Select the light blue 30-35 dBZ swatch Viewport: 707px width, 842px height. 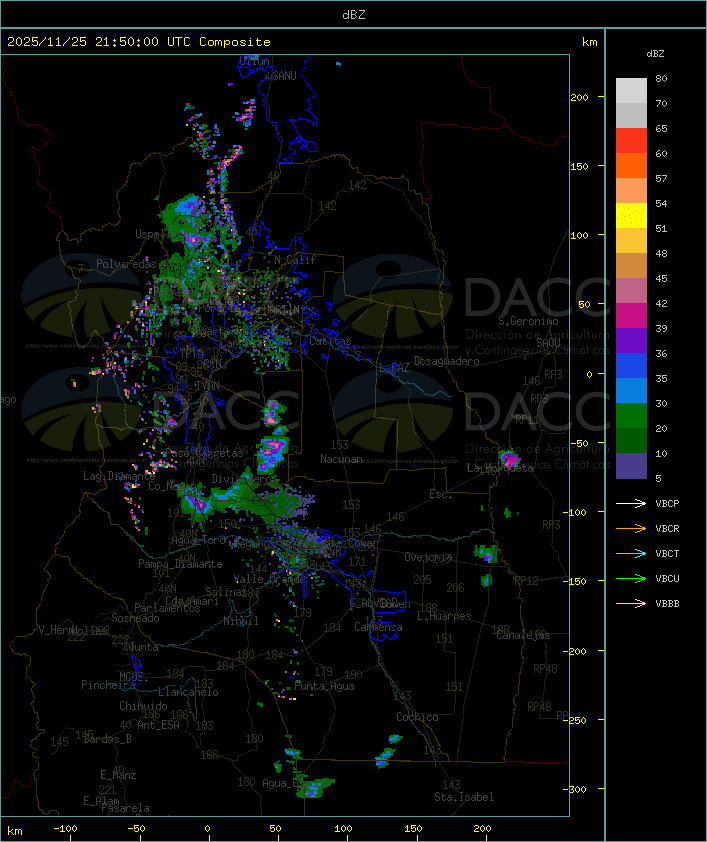pyautogui.click(x=631, y=391)
